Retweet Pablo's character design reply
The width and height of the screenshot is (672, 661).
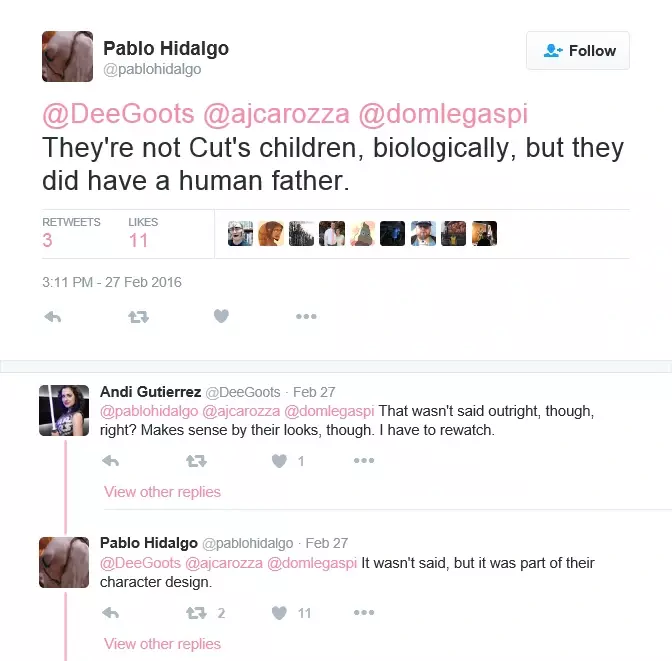pos(196,613)
